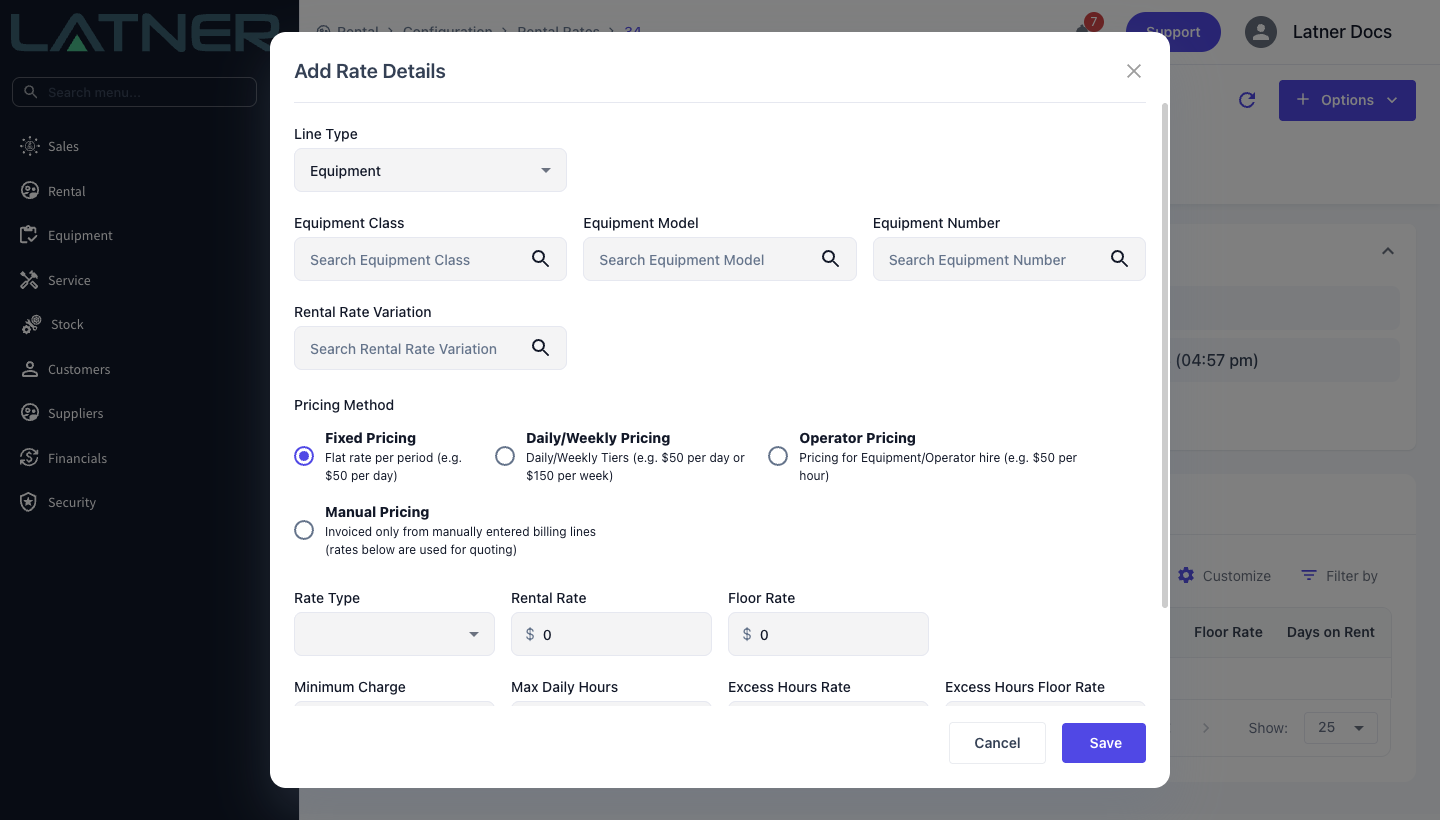The height and width of the screenshot is (820, 1440).
Task: Click the Suppliers sidebar icon
Action: [x=29, y=413]
